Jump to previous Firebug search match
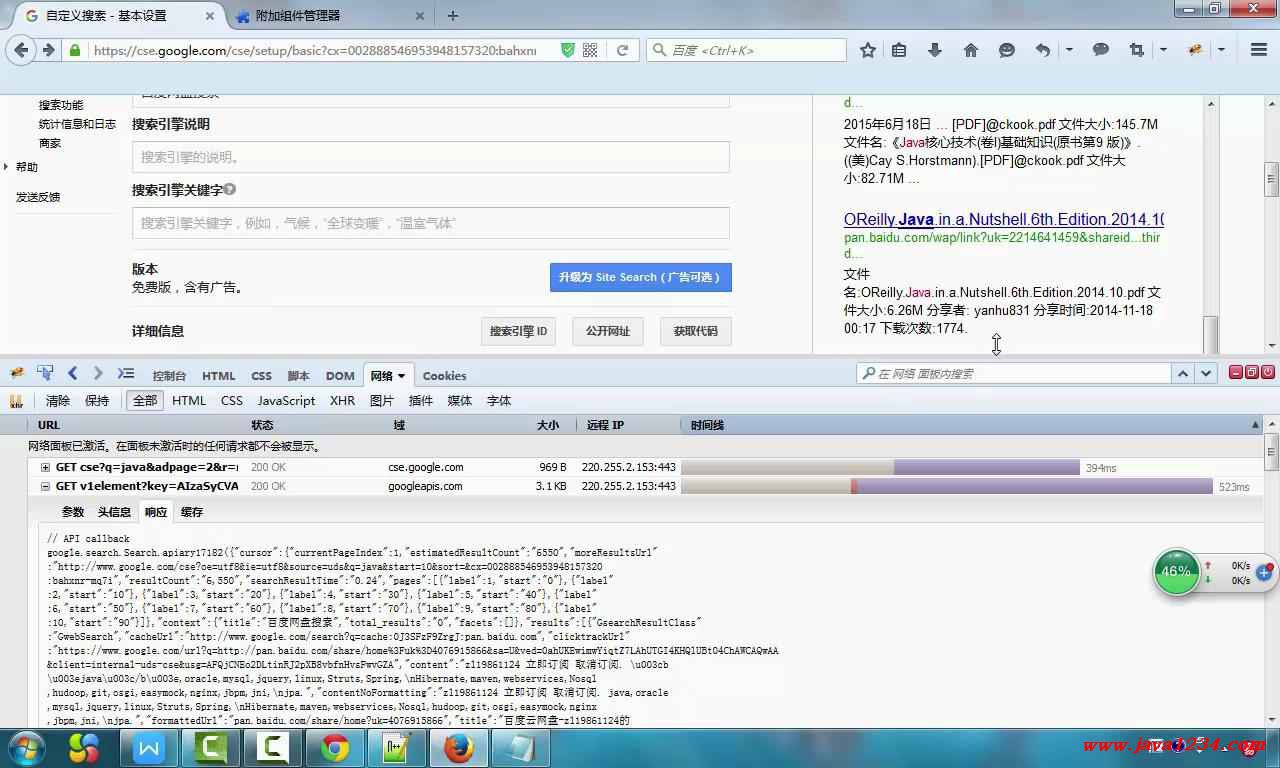This screenshot has height=768, width=1280. click(1183, 373)
